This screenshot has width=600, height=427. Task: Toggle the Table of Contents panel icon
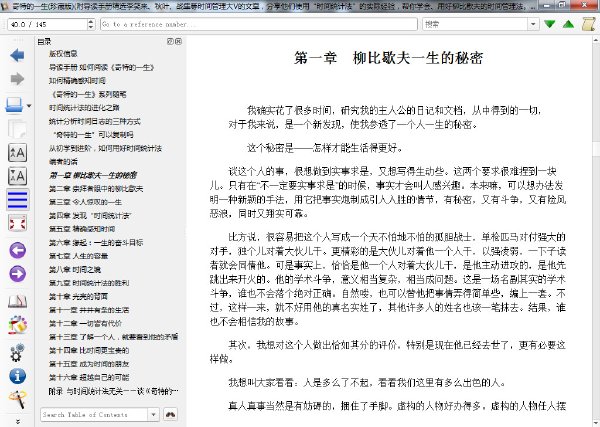point(17,200)
